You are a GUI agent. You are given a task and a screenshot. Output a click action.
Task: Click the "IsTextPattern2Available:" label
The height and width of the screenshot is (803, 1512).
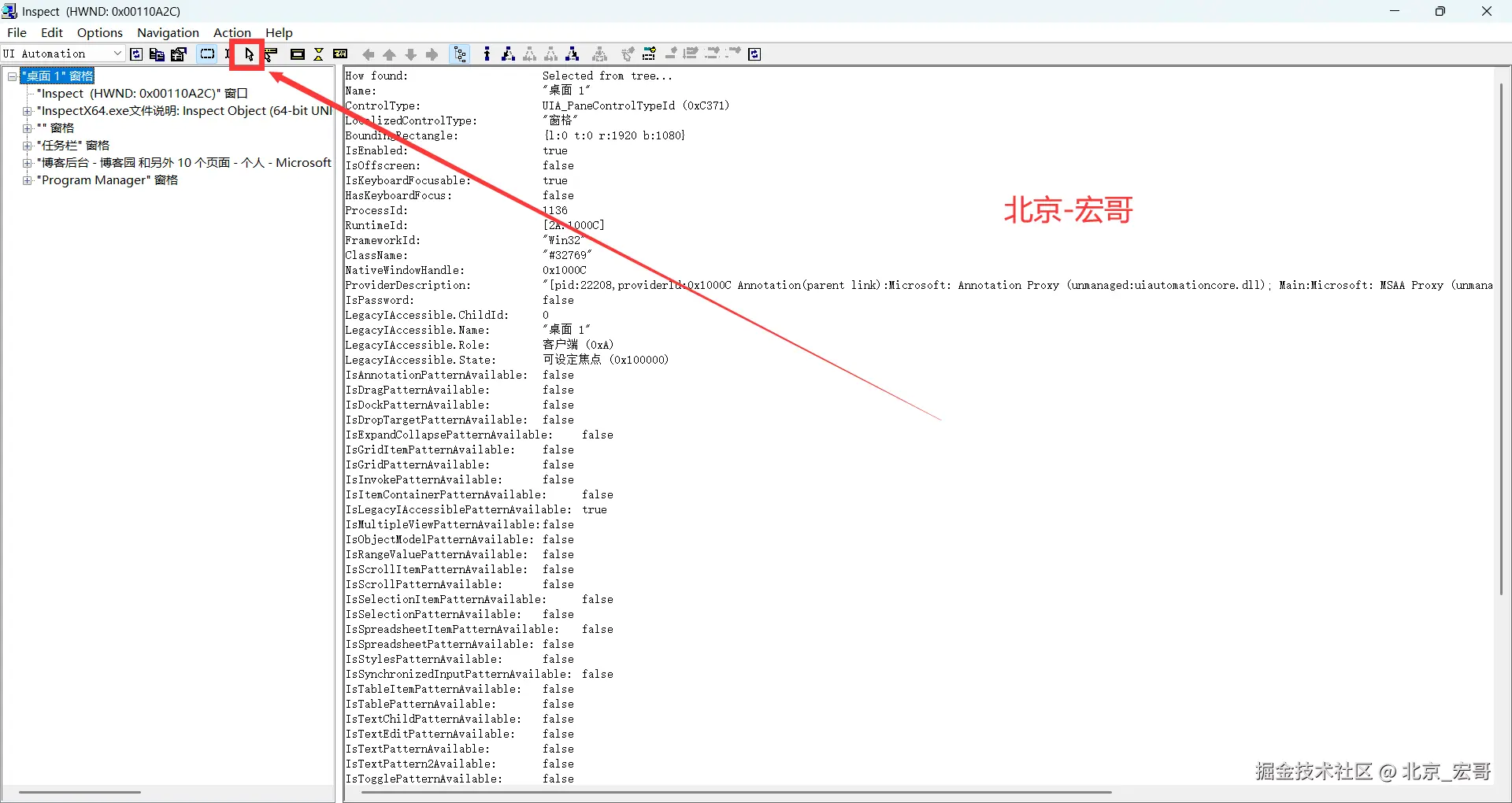tap(421, 764)
